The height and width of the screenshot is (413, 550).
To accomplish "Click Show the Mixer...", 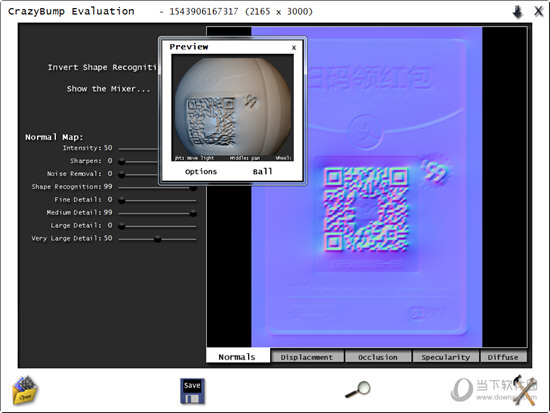I will (108, 89).
